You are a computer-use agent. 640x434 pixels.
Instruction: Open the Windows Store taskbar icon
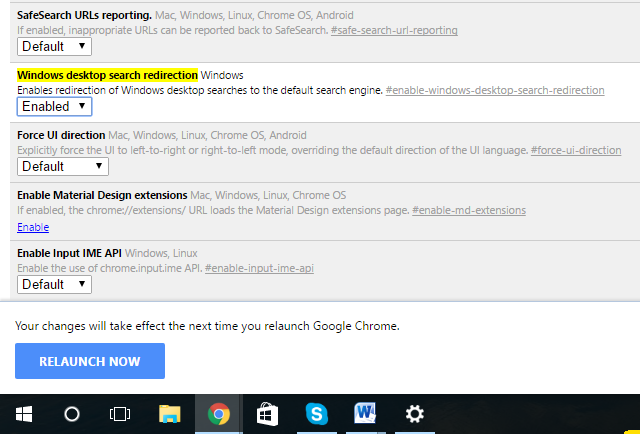[x=267, y=413]
